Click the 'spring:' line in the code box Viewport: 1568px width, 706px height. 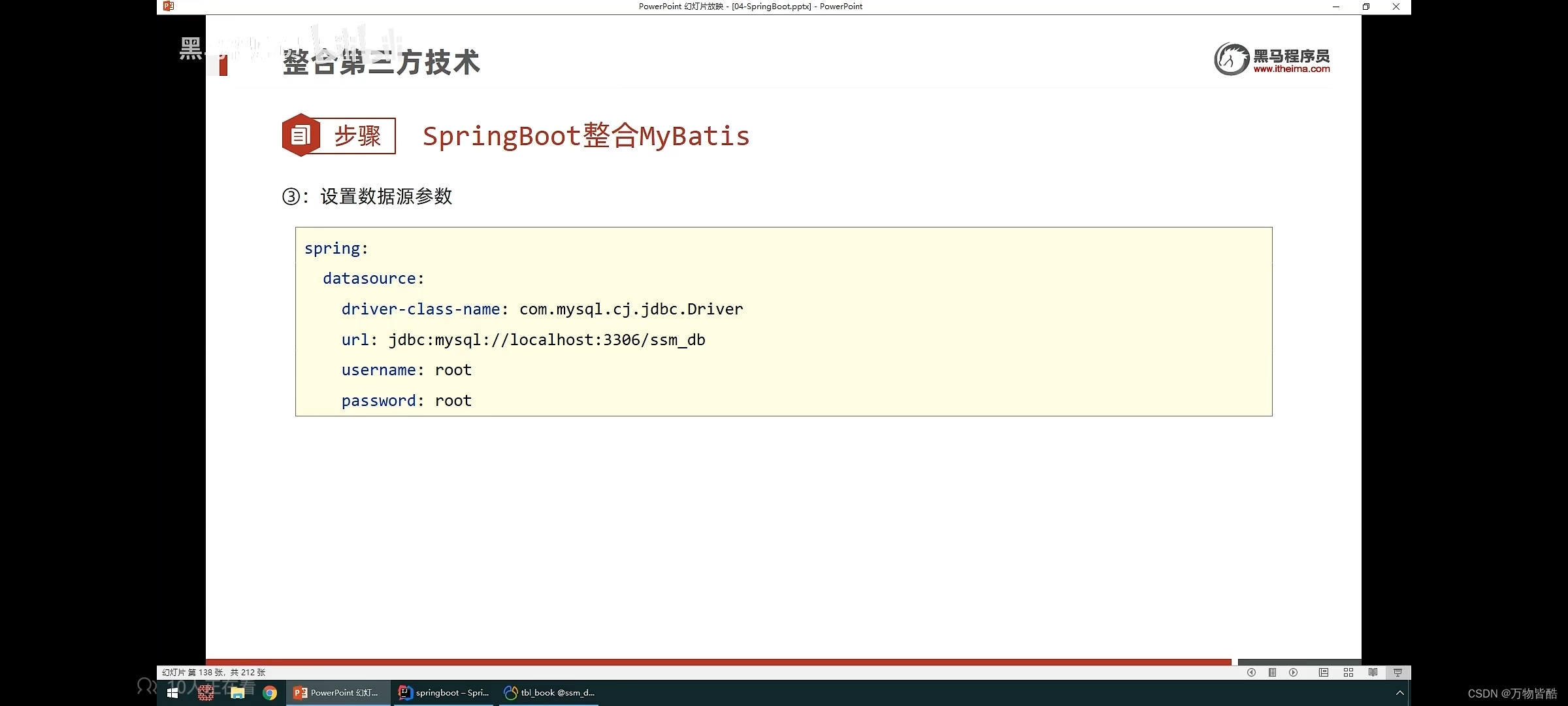tap(336, 249)
